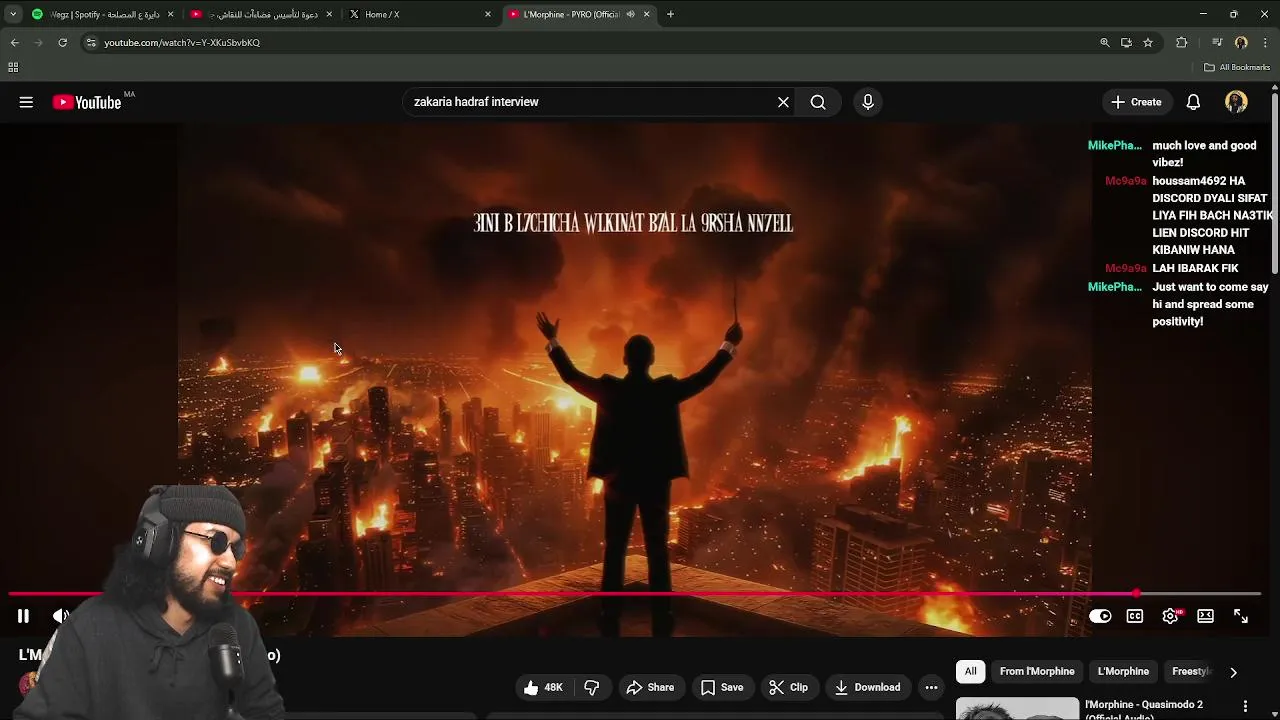Select the L'Morphine chip
This screenshot has width=1280, height=720.
tap(1123, 672)
